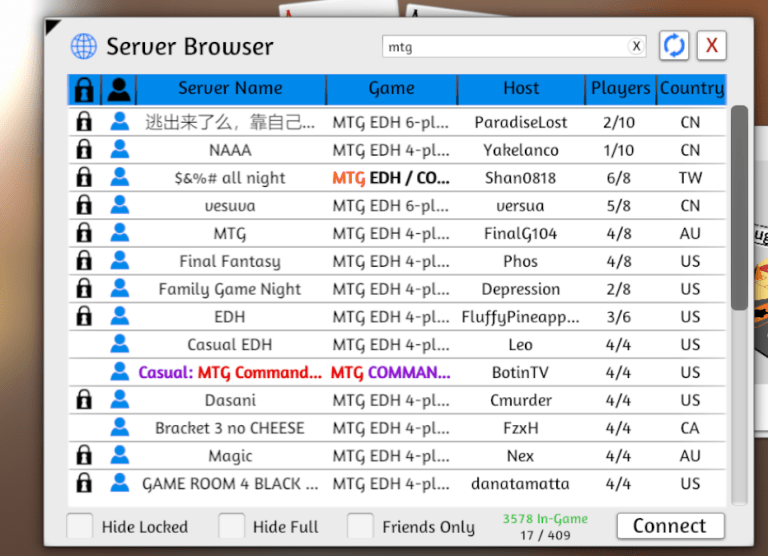Click the TW country cell
Image resolution: width=768 pixels, height=556 pixels.
(691, 178)
